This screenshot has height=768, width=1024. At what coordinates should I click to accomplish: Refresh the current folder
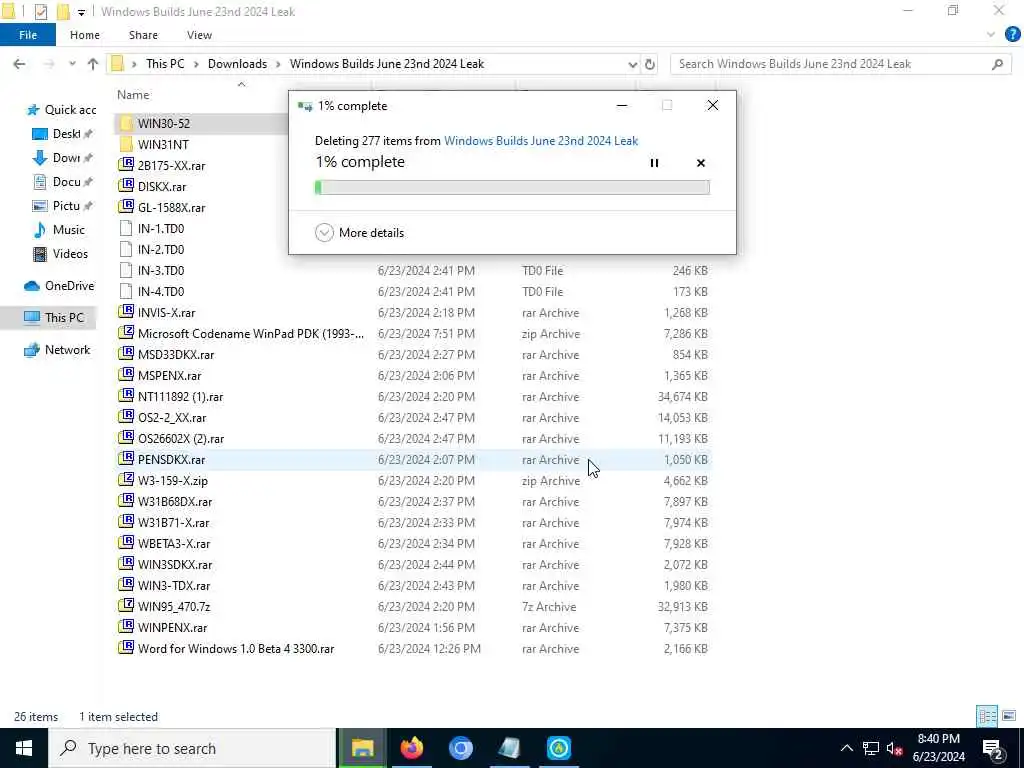tap(650, 64)
